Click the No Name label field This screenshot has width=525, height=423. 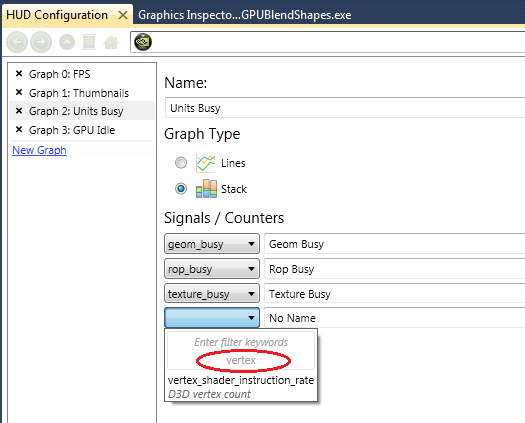(x=394, y=318)
